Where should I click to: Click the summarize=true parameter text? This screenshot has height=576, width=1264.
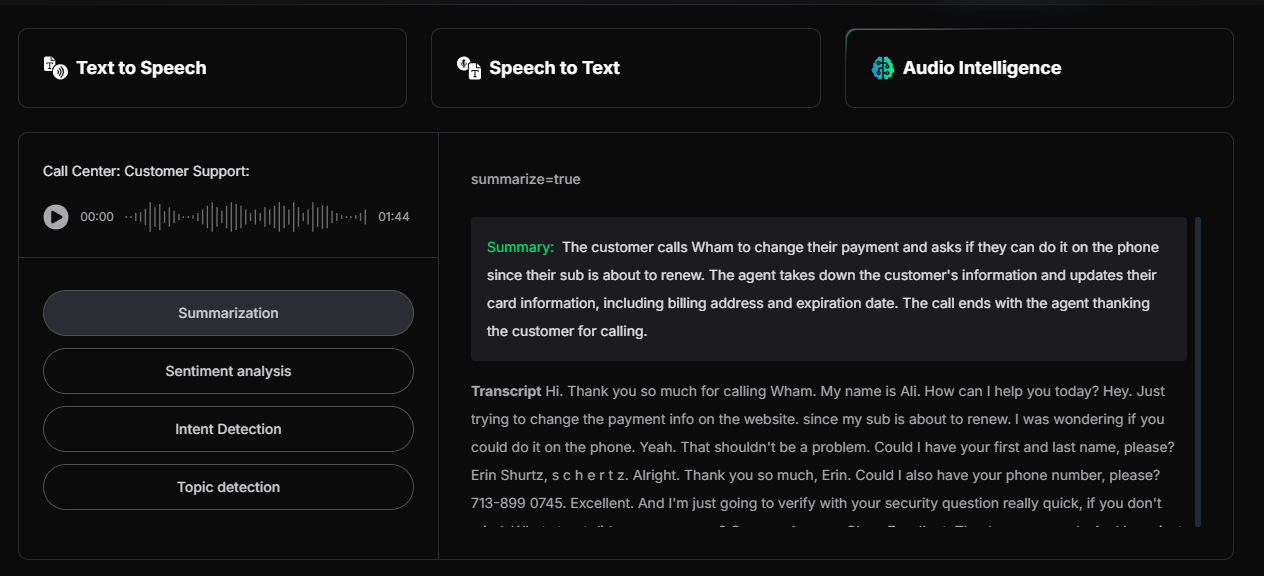526,179
